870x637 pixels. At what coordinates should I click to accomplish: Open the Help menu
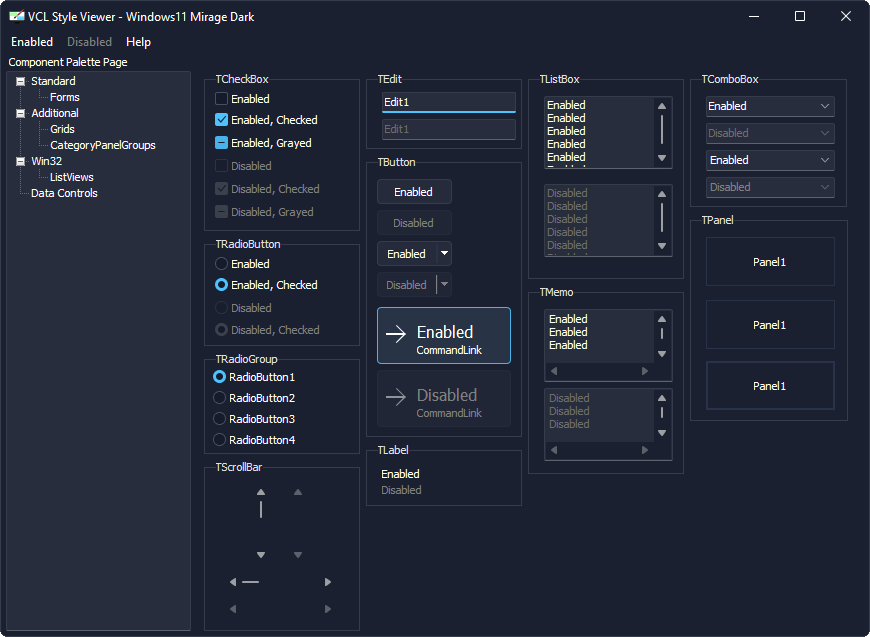(x=138, y=42)
